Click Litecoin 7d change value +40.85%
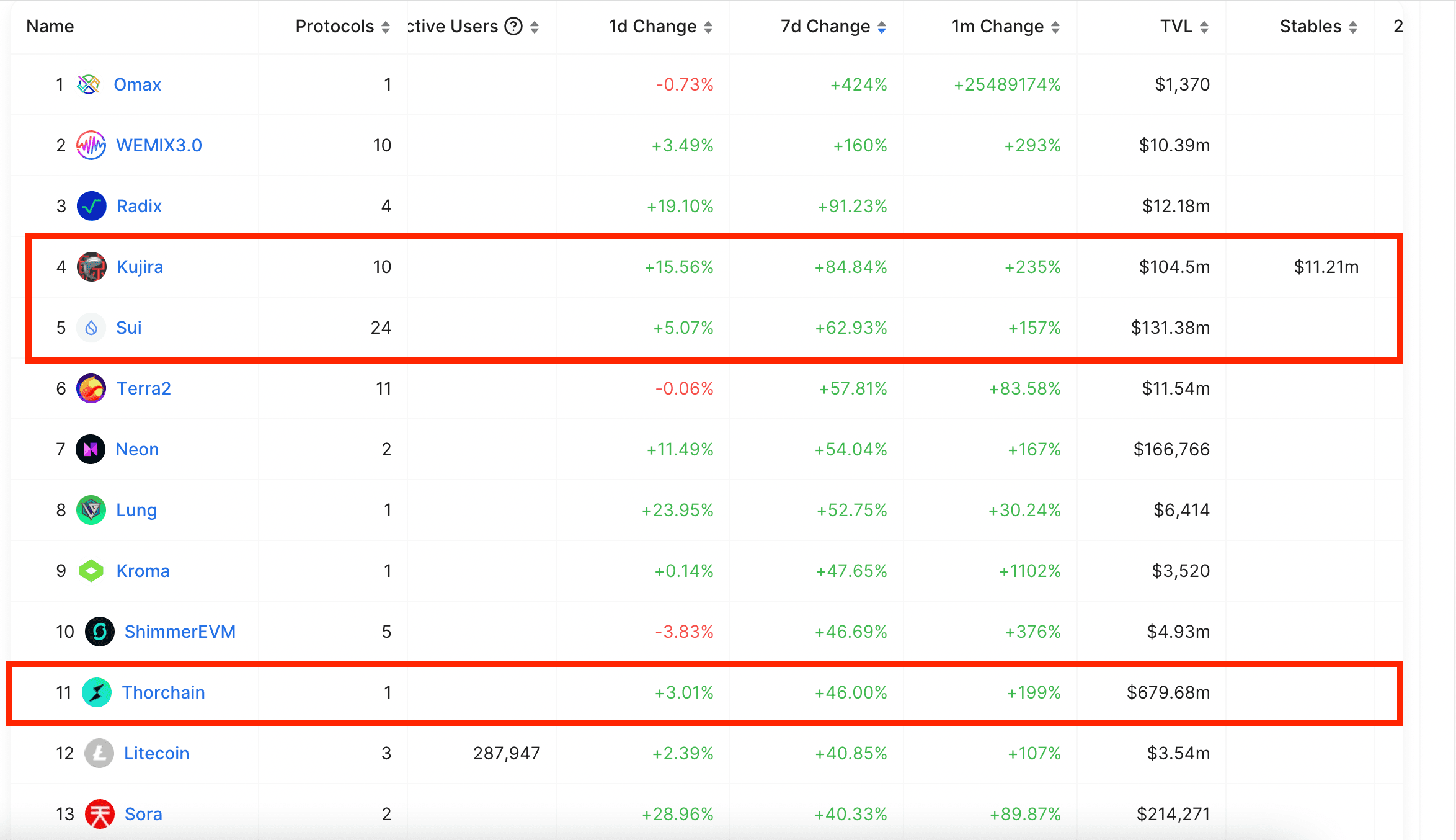The image size is (1456, 840). point(851,753)
